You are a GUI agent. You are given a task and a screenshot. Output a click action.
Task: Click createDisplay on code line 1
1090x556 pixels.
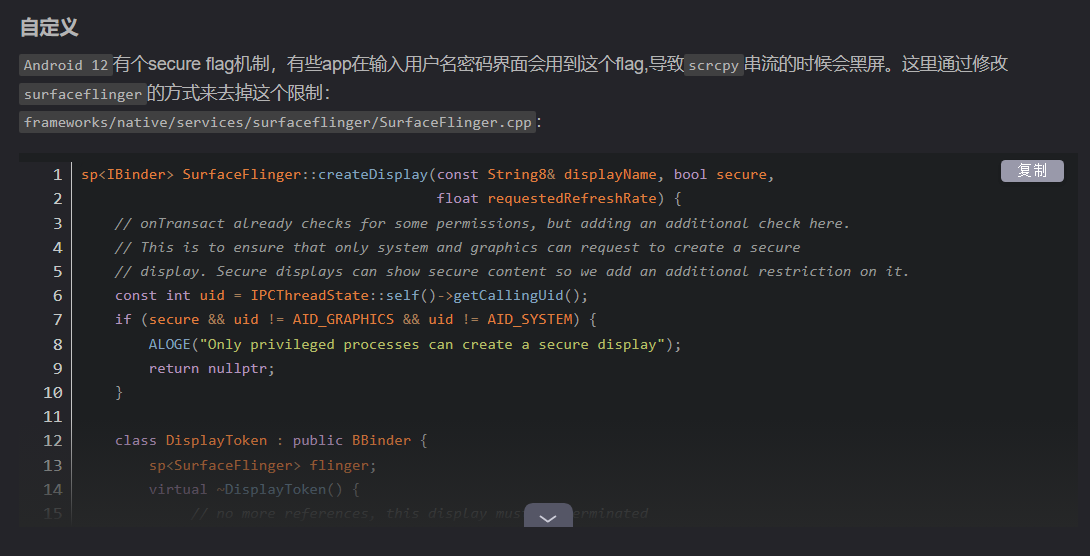pos(373,174)
